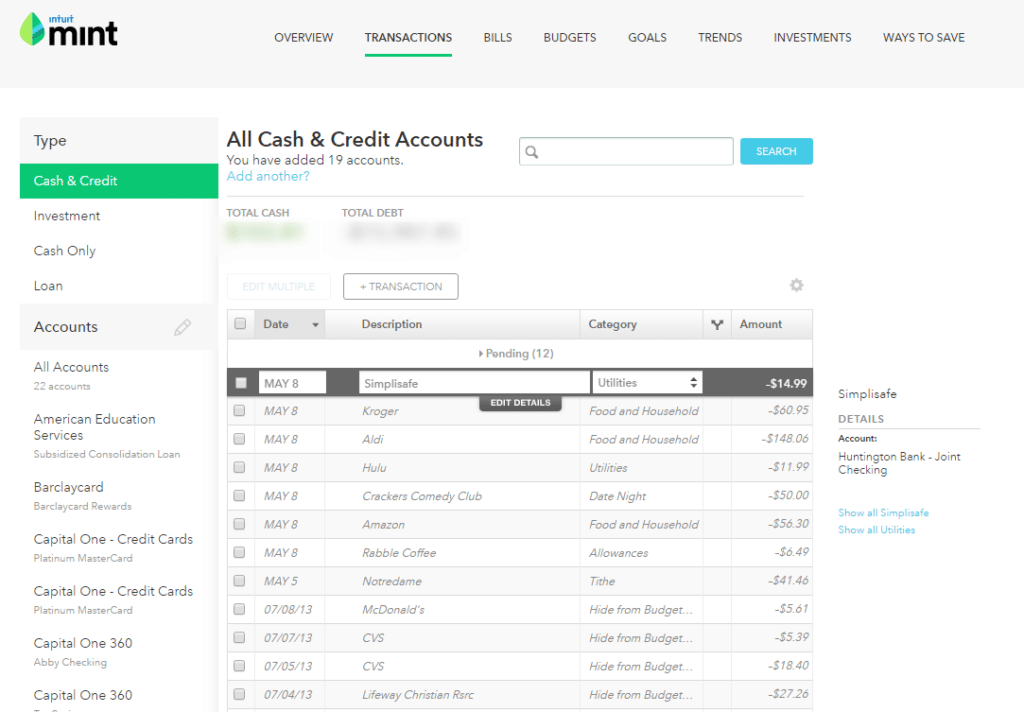Click the Search button

[x=776, y=152]
